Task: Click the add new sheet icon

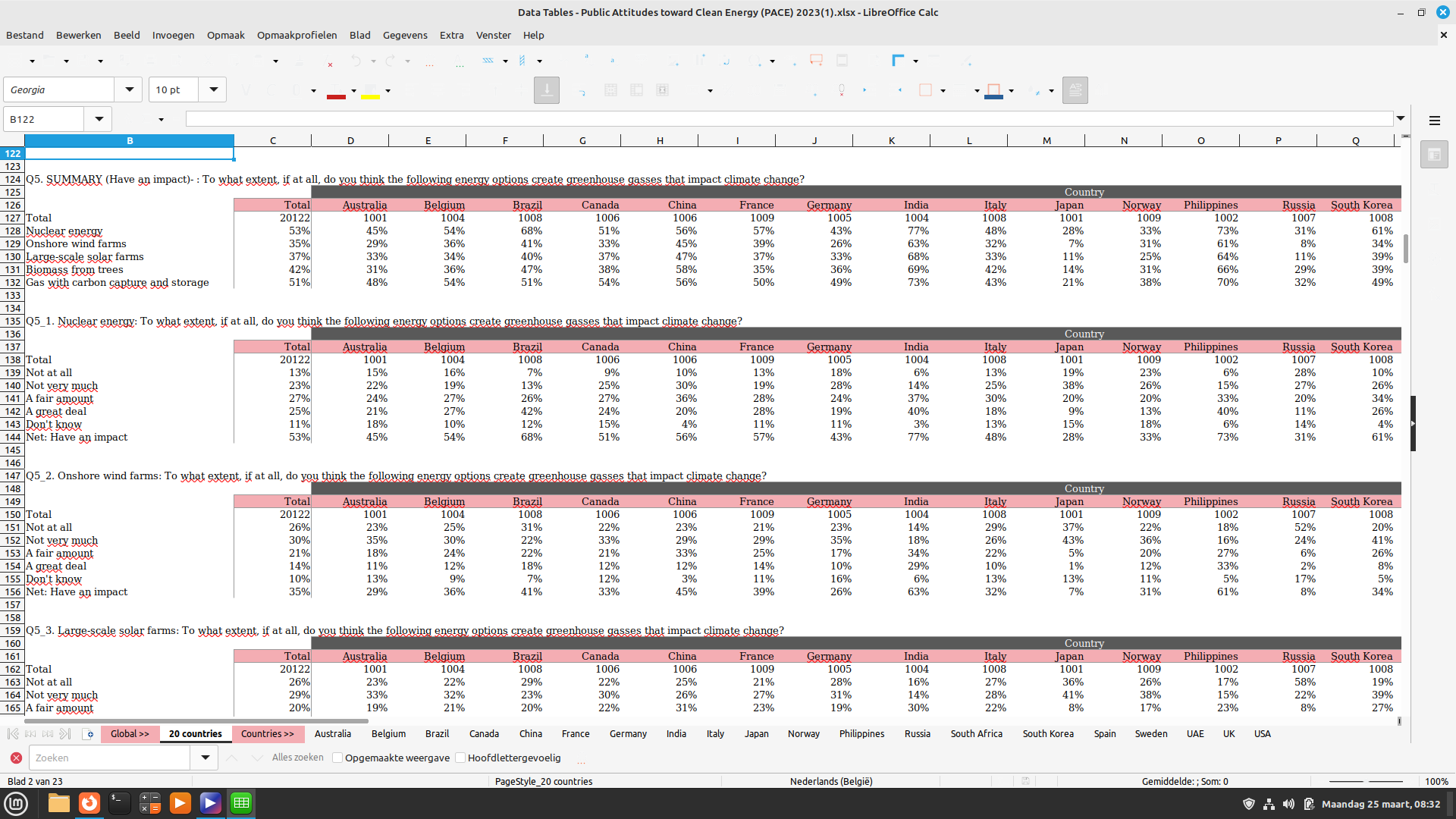Action: click(x=88, y=734)
